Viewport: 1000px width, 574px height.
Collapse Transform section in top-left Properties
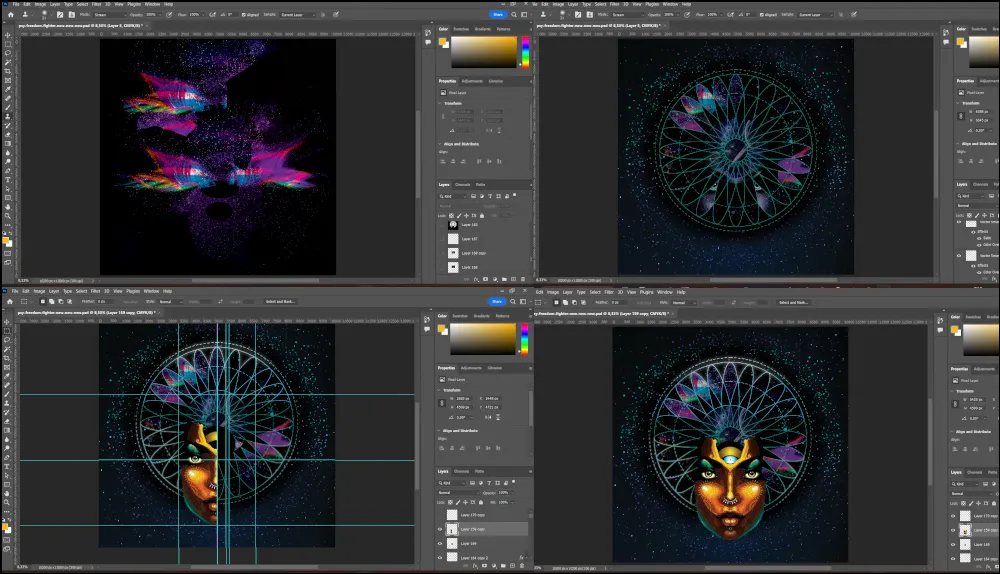pyautogui.click(x=440, y=103)
